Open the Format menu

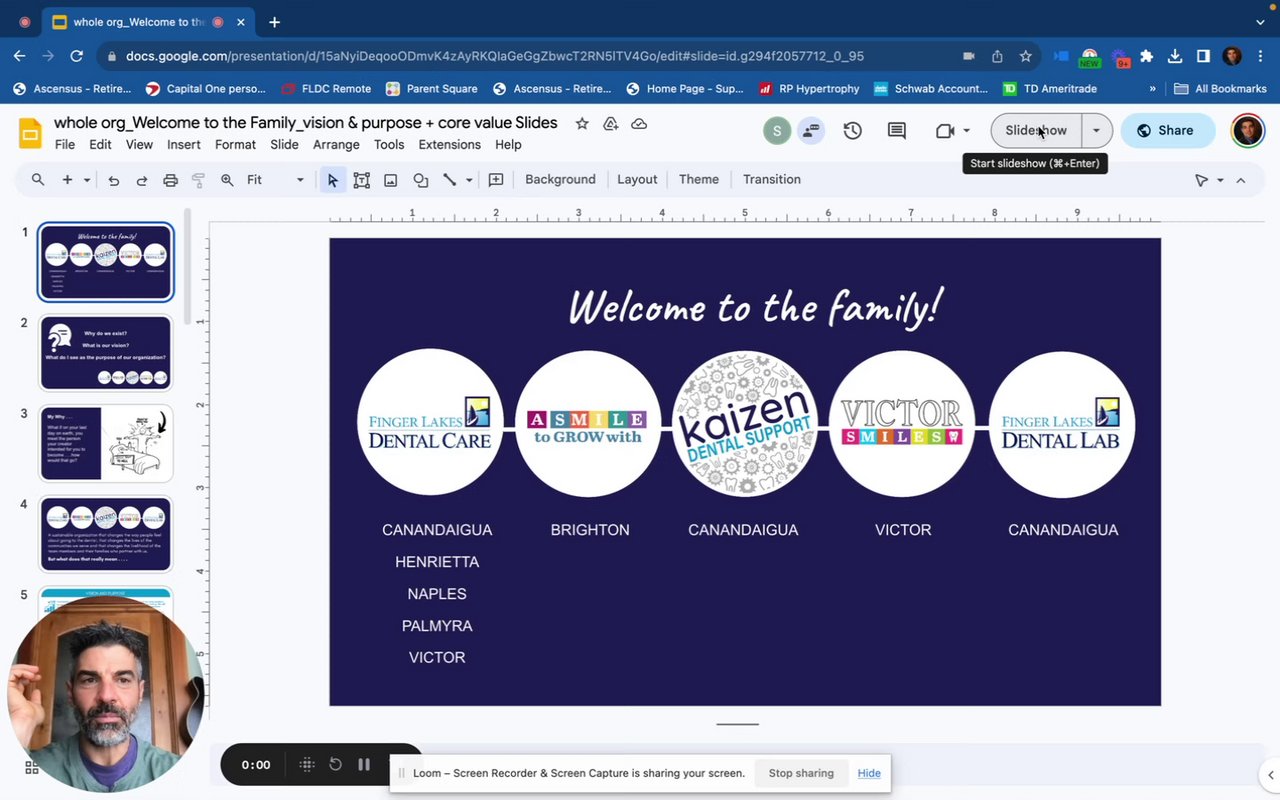235,144
